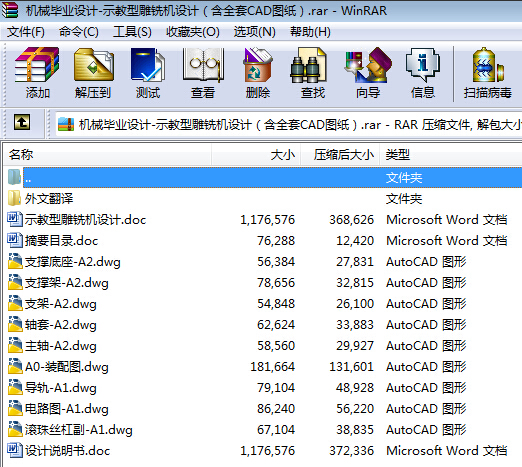Viewport: 522px width, 467px height.
Task: Click the WinRAR title bar app icon
Action: (x=10, y=10)
